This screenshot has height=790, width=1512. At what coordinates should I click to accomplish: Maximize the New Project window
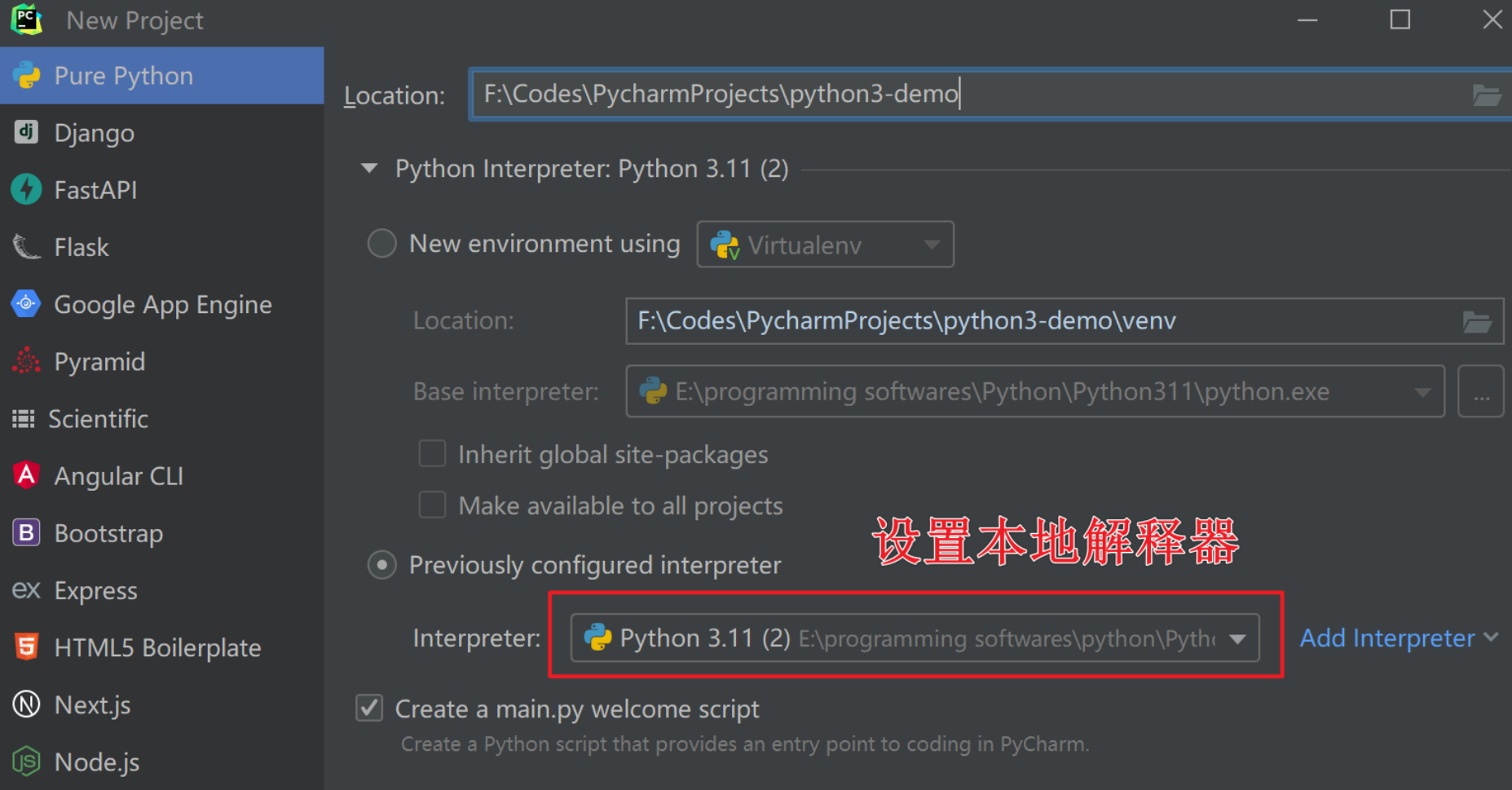[1400, 20]
